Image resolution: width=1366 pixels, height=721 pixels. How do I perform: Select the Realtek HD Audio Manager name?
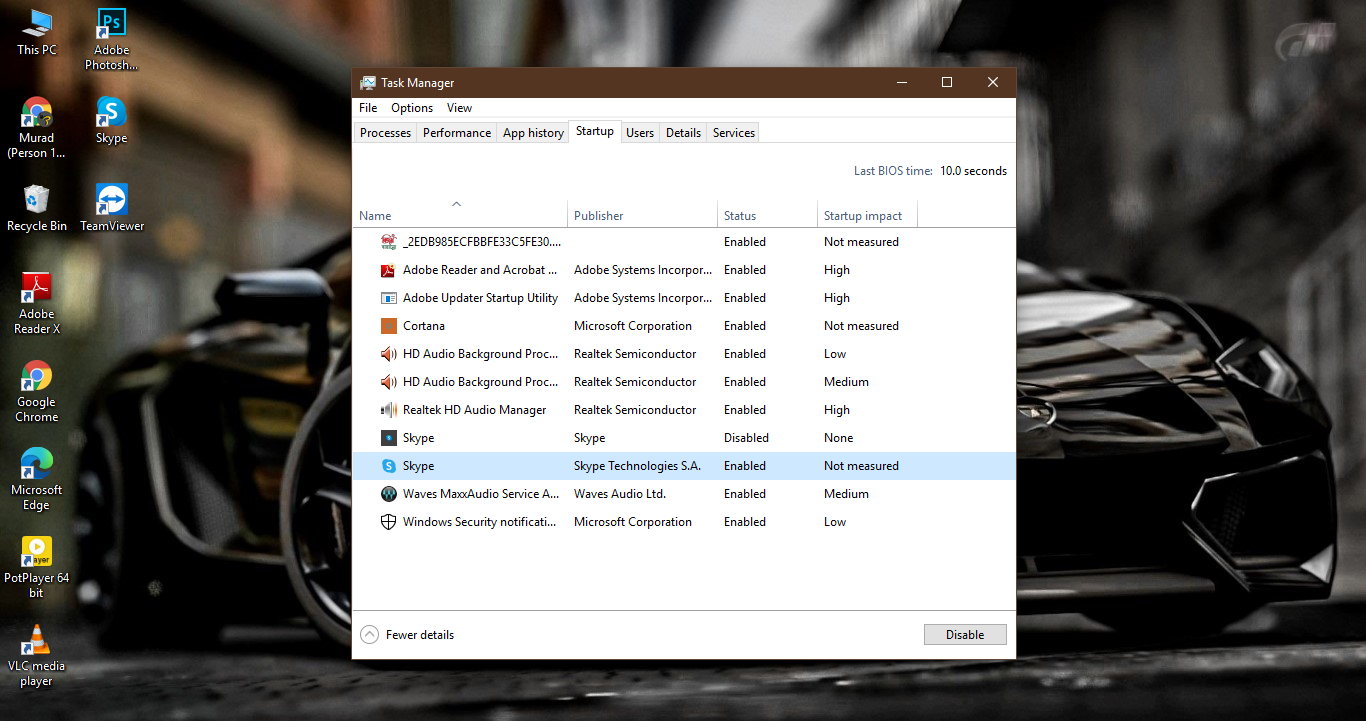click(x=474, y=410)
